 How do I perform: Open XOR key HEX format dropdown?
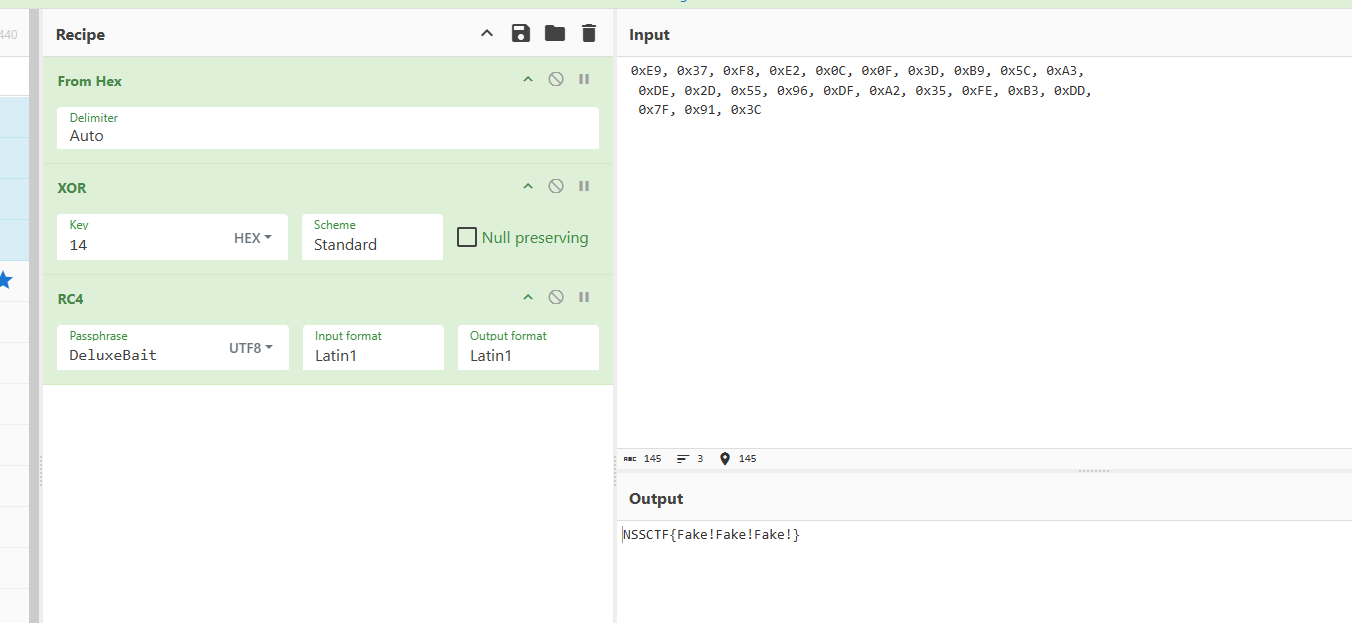(x=253, y=238)
